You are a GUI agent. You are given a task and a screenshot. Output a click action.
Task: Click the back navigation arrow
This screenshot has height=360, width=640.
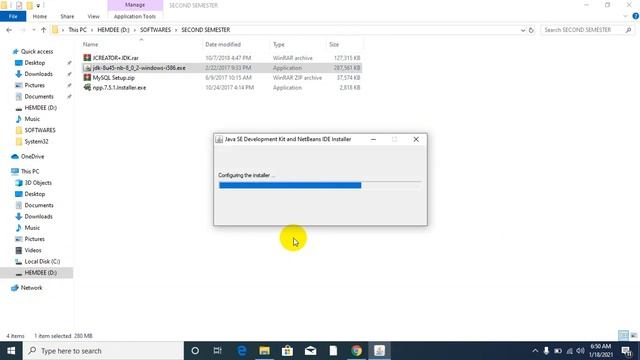point(9,30)
